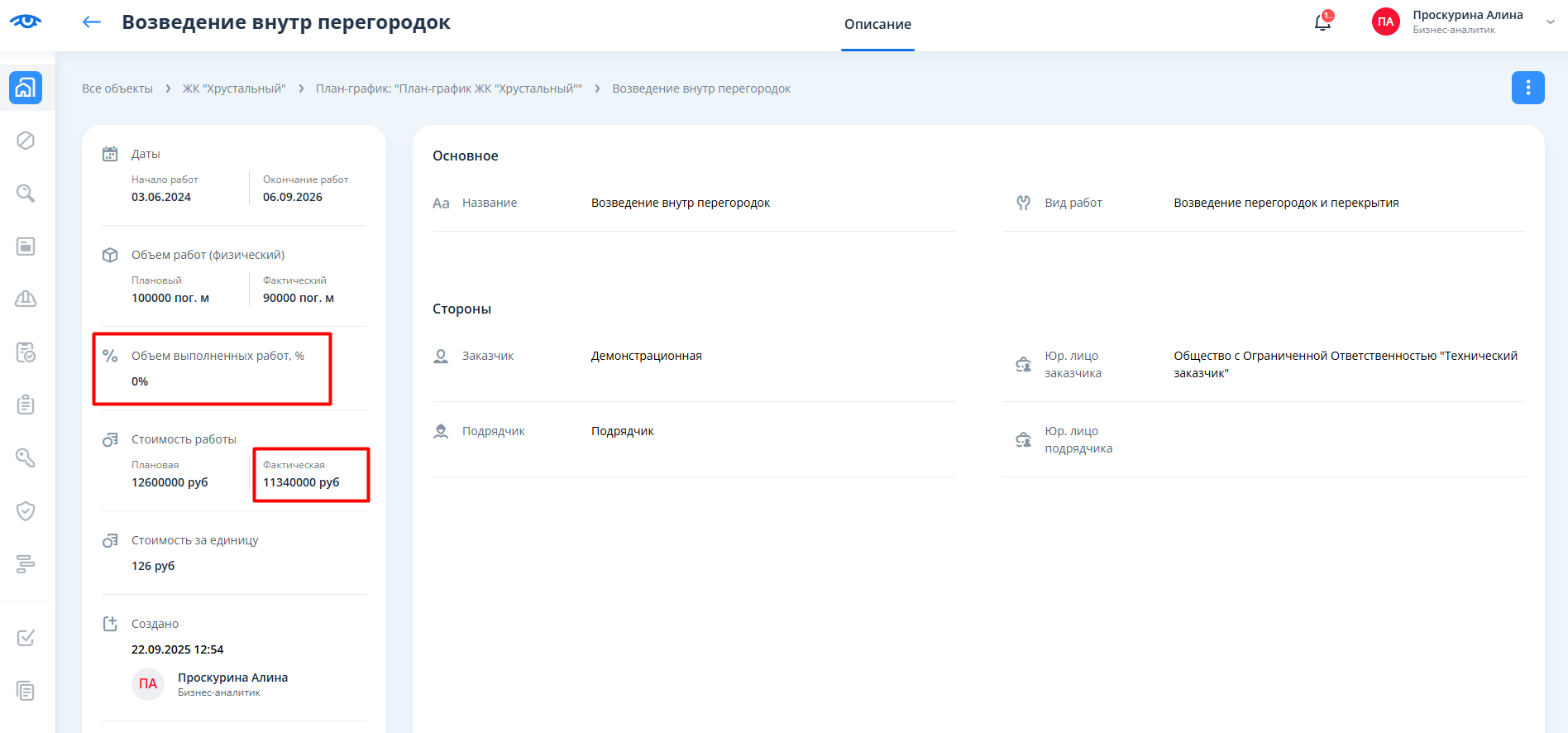Open the magnifier search icon in sidebar
The height and width of the screenshot is (733, 1568).
(26, 194)
